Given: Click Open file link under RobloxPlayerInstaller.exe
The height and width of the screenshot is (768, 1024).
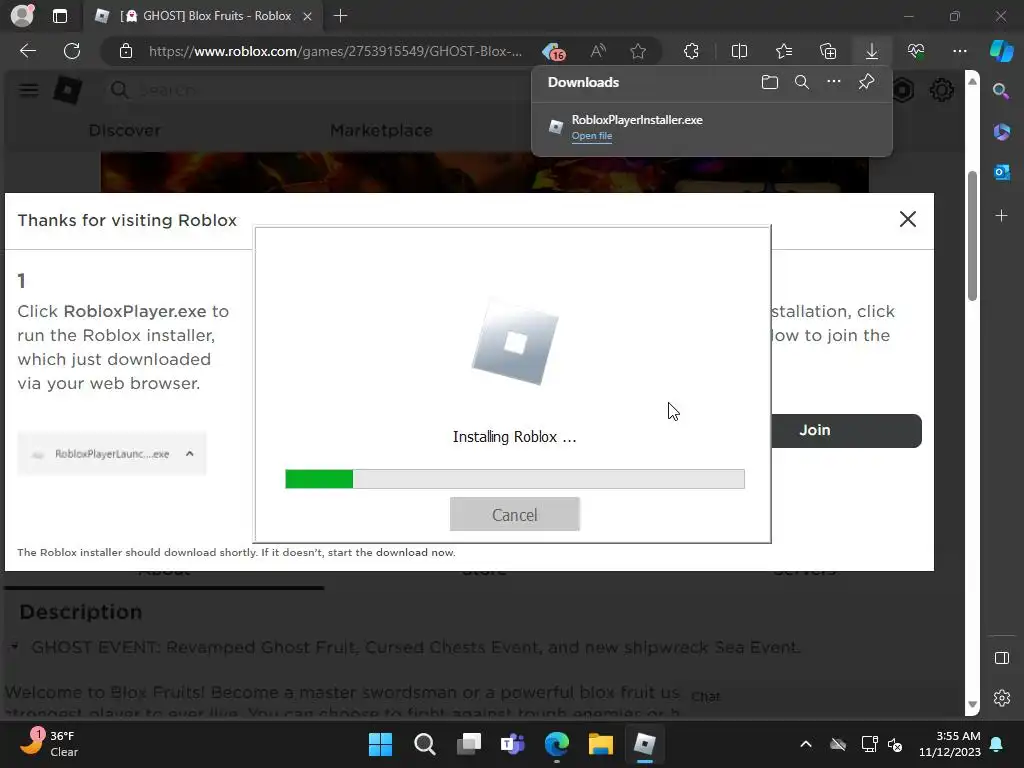Looking at the screenshot, I should [x=592, y=136].
